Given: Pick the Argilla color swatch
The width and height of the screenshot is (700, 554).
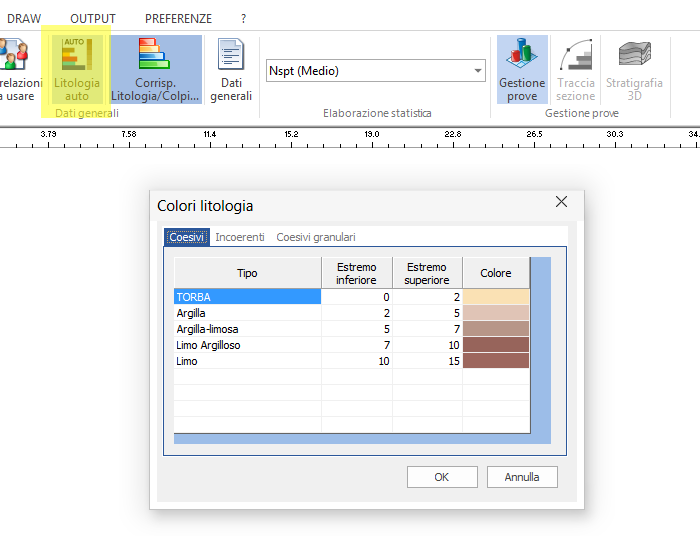Looking at the screenshot, I should pos(496,313).
